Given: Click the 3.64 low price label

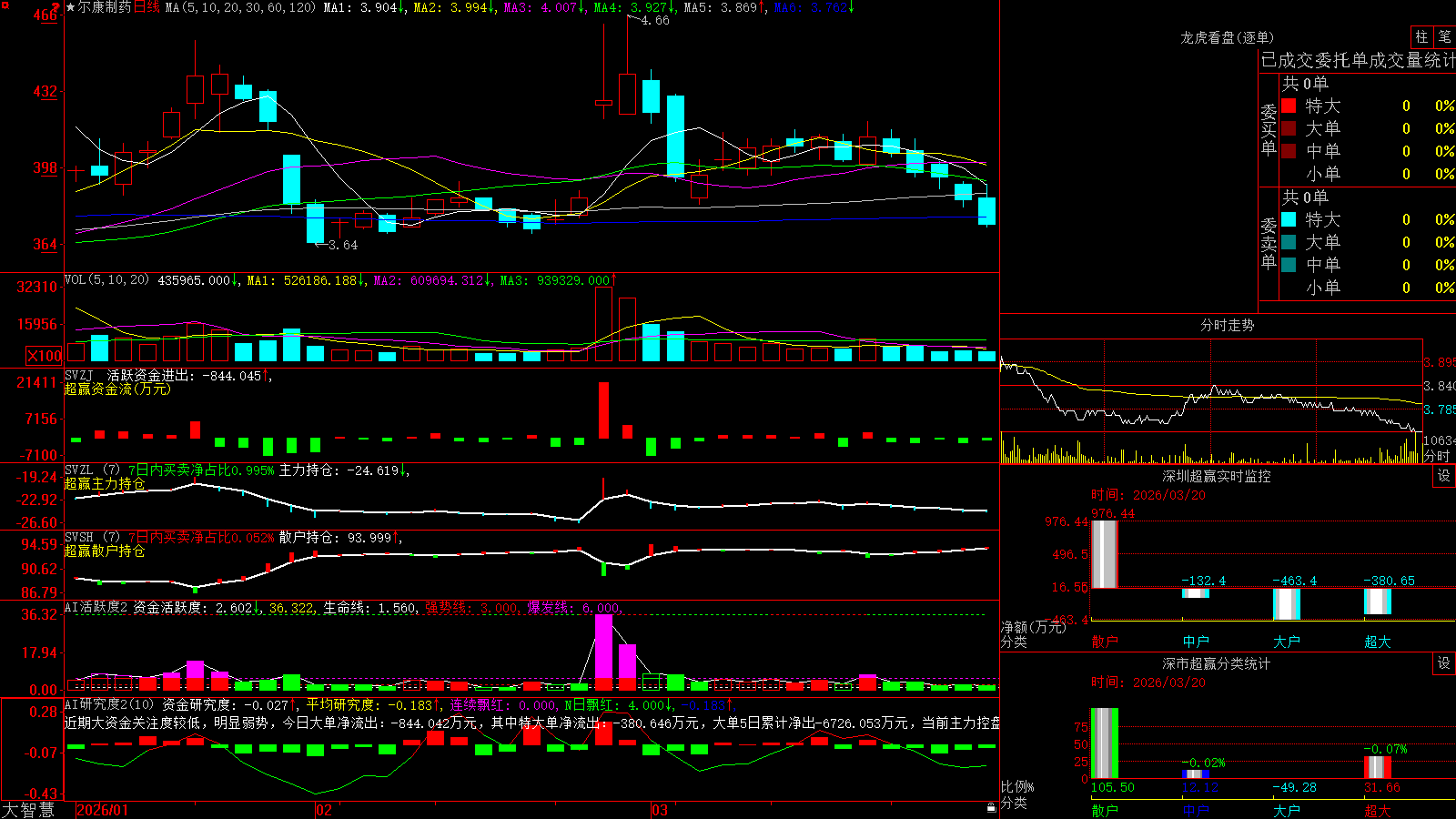Looking at the screenshot, I should 343,245.
